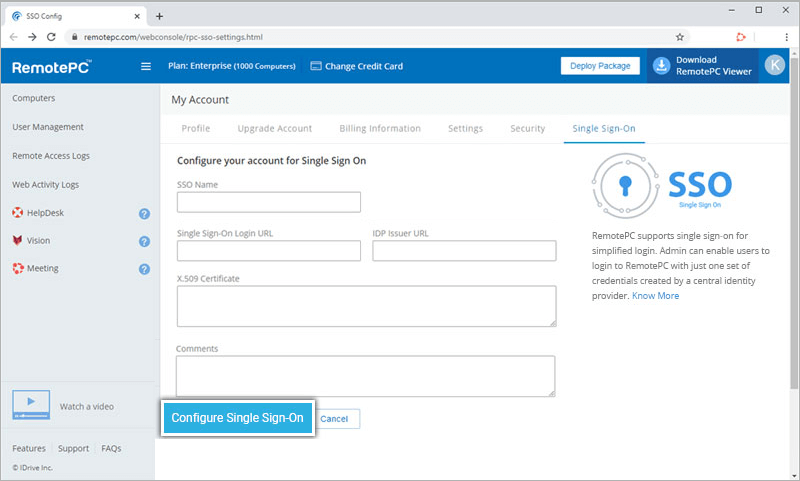
Task: Click the Deploy Package button
Action: (600, 66)
